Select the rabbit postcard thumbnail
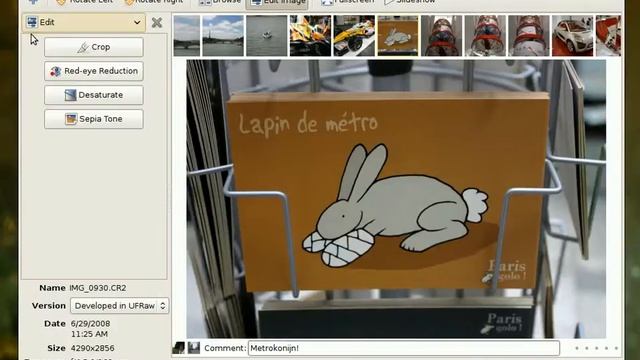Viewport: 640px width, 360px height. [398, 36]
